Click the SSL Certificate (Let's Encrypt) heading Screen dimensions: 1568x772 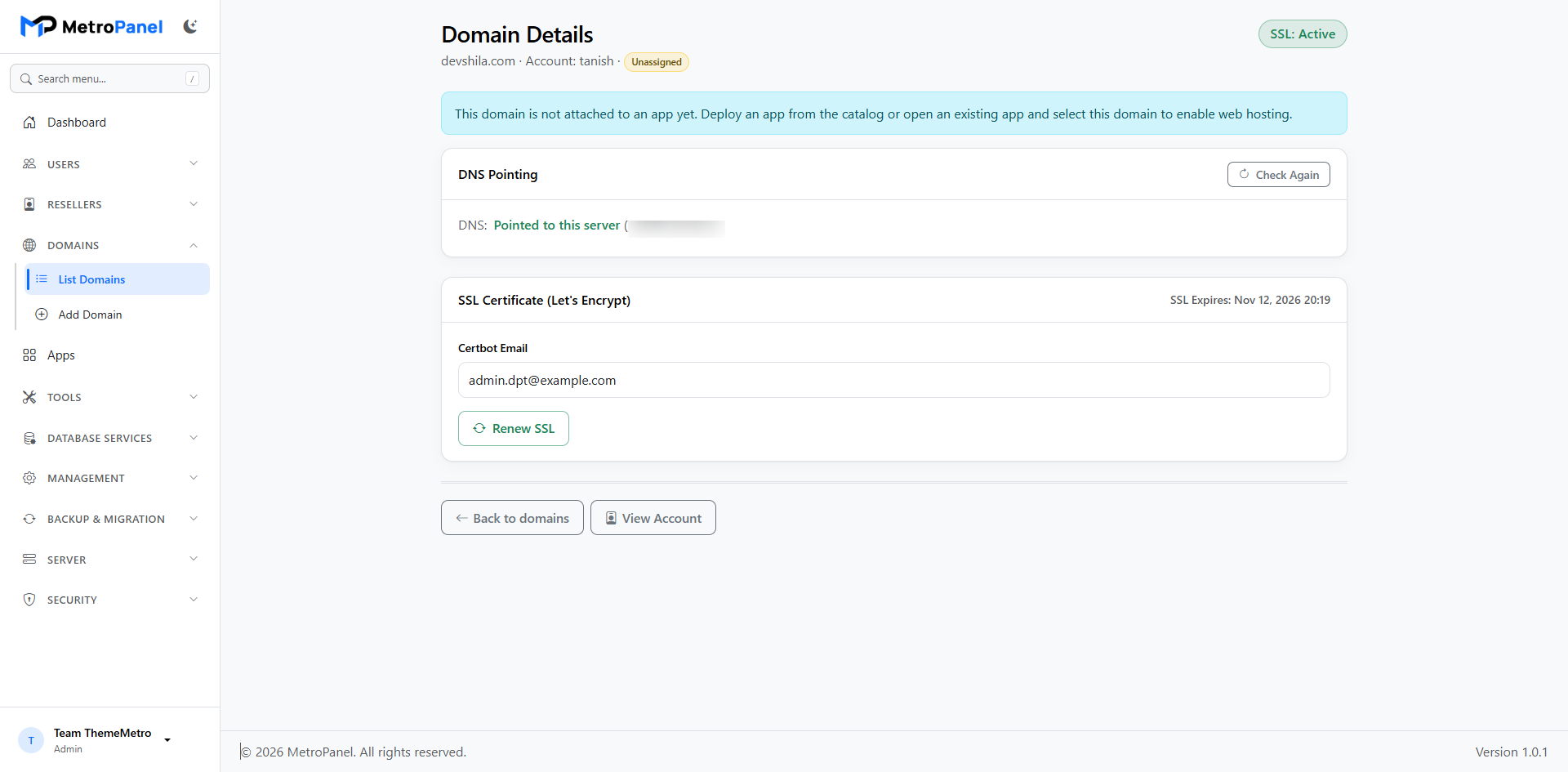pyautogui.click(x=544, y=301)
